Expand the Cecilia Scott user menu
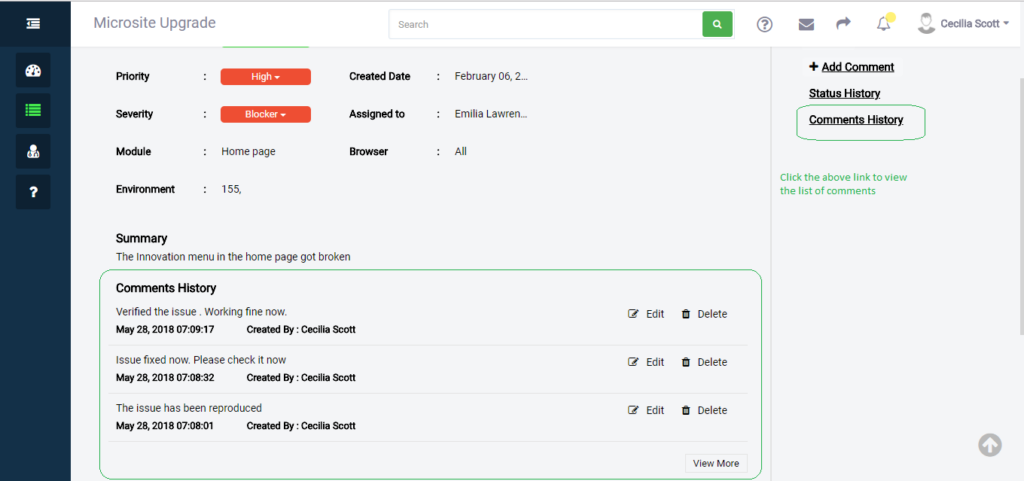Screen dimensions: 1024x481 (975, 23)
